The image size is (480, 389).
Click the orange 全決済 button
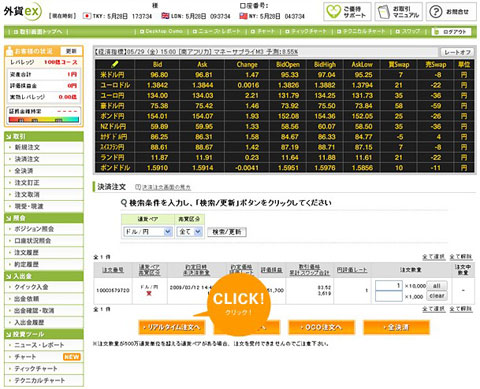(x=396, y=327)
